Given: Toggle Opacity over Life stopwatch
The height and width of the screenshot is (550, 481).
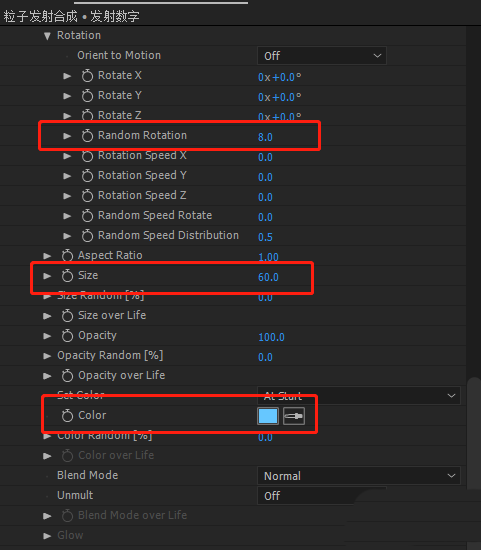Looking at the screenshot, I should tap(67, 376).
